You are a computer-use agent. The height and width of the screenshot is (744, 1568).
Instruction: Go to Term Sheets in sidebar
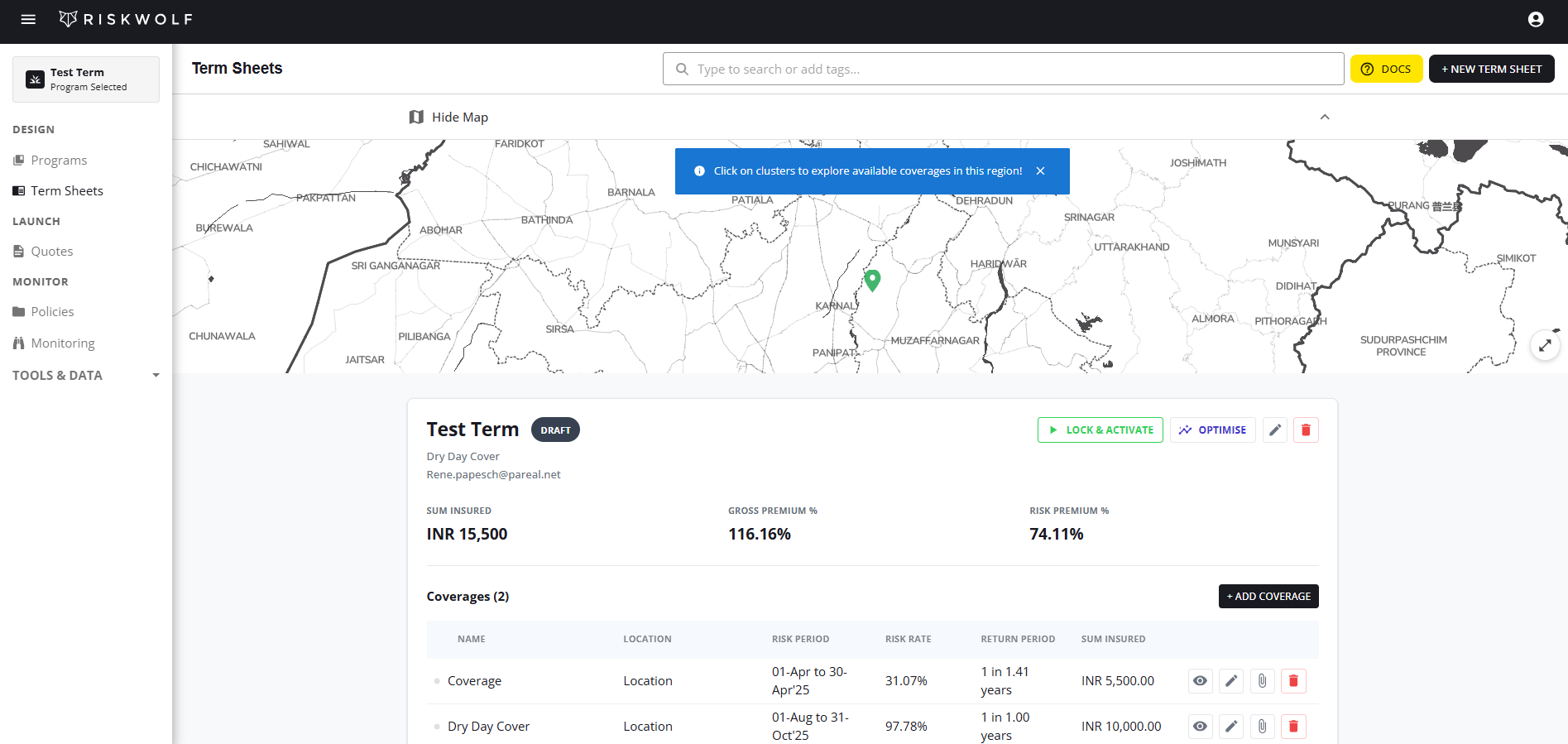(67, 190)
